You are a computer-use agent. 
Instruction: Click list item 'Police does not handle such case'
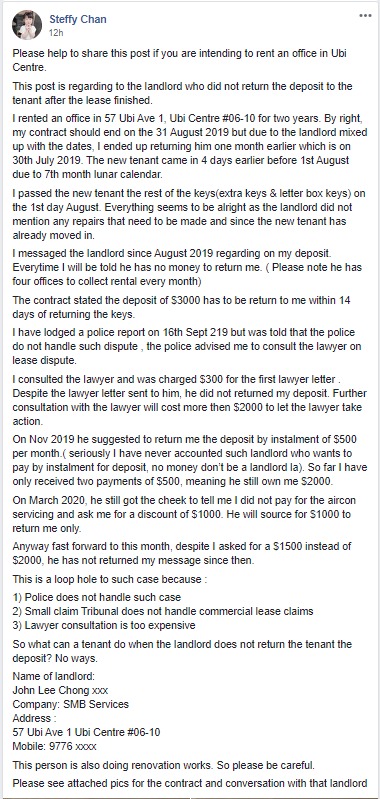coord(97,597)
